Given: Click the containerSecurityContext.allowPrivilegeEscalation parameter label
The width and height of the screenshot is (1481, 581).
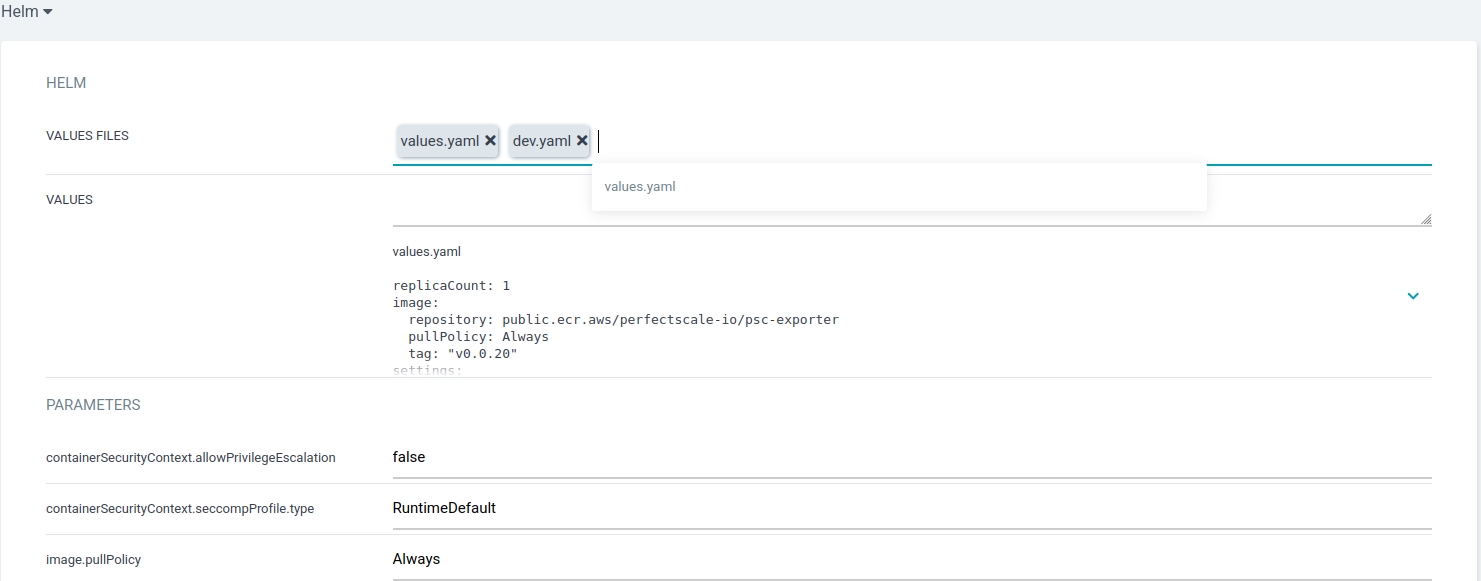Looking at the screenshot, I should coord(190,458).
